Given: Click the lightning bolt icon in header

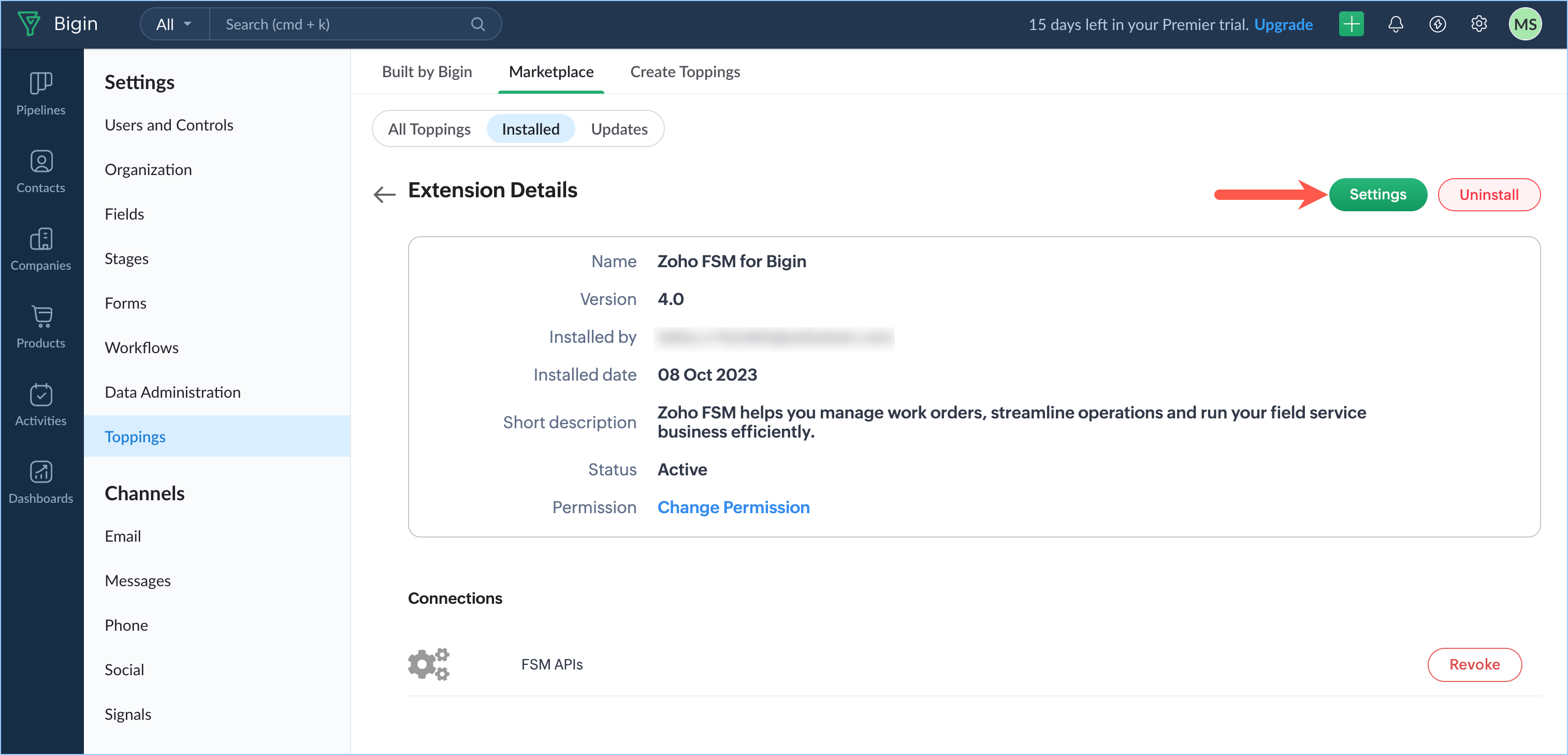Looking at the screenshot, I should 1437,24.
